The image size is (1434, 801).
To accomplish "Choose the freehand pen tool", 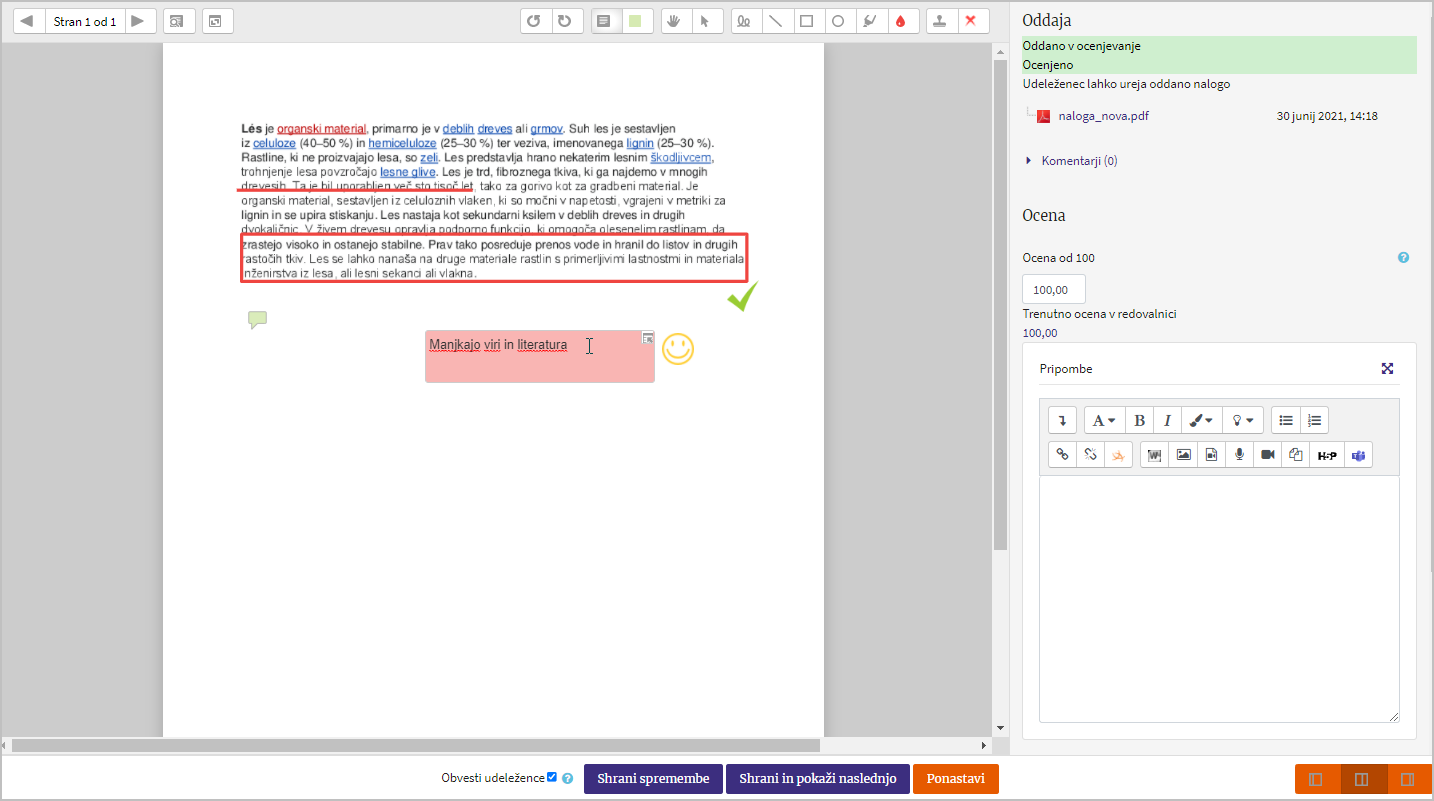I will tap(745, 21).
